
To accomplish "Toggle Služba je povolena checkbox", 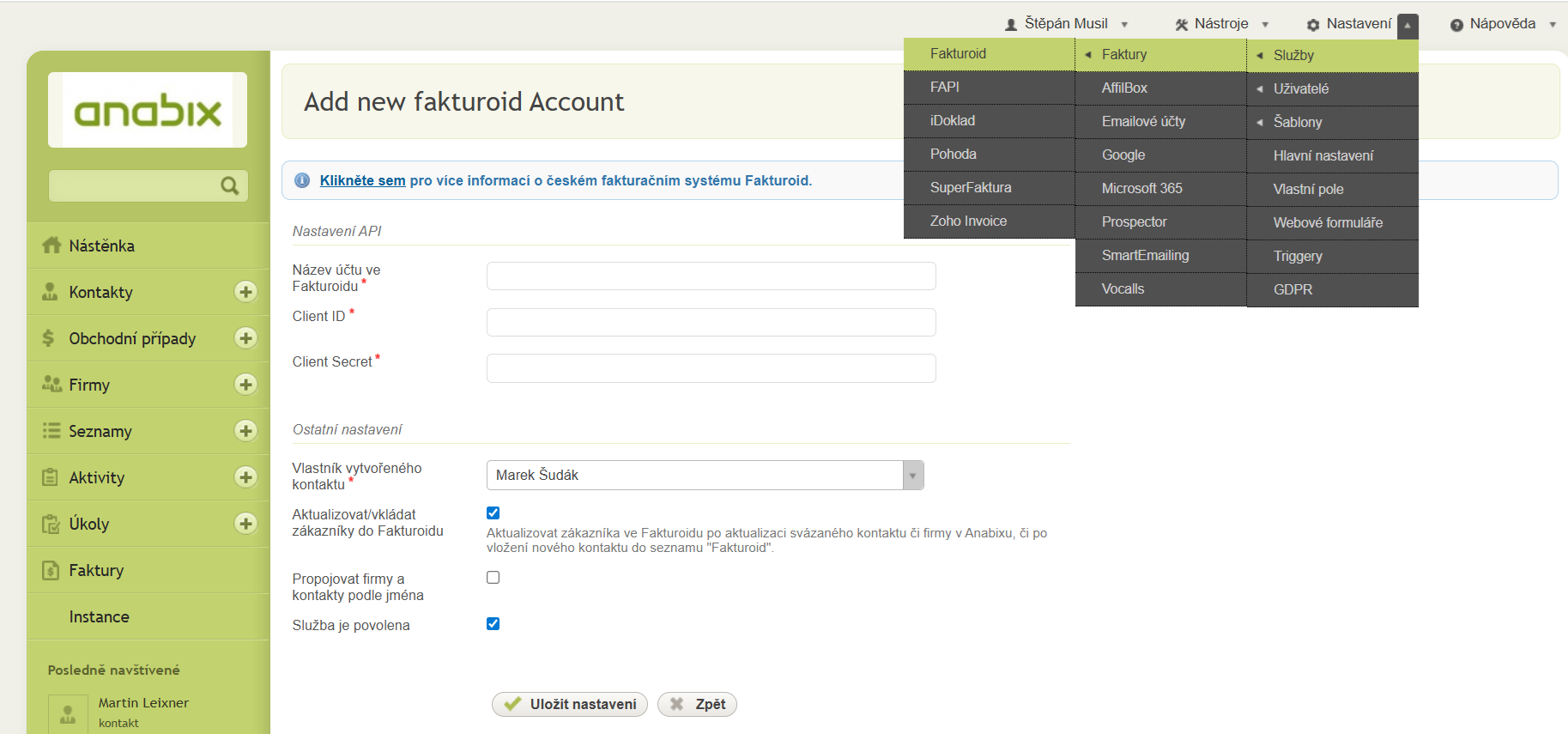I will pos(493,623).
